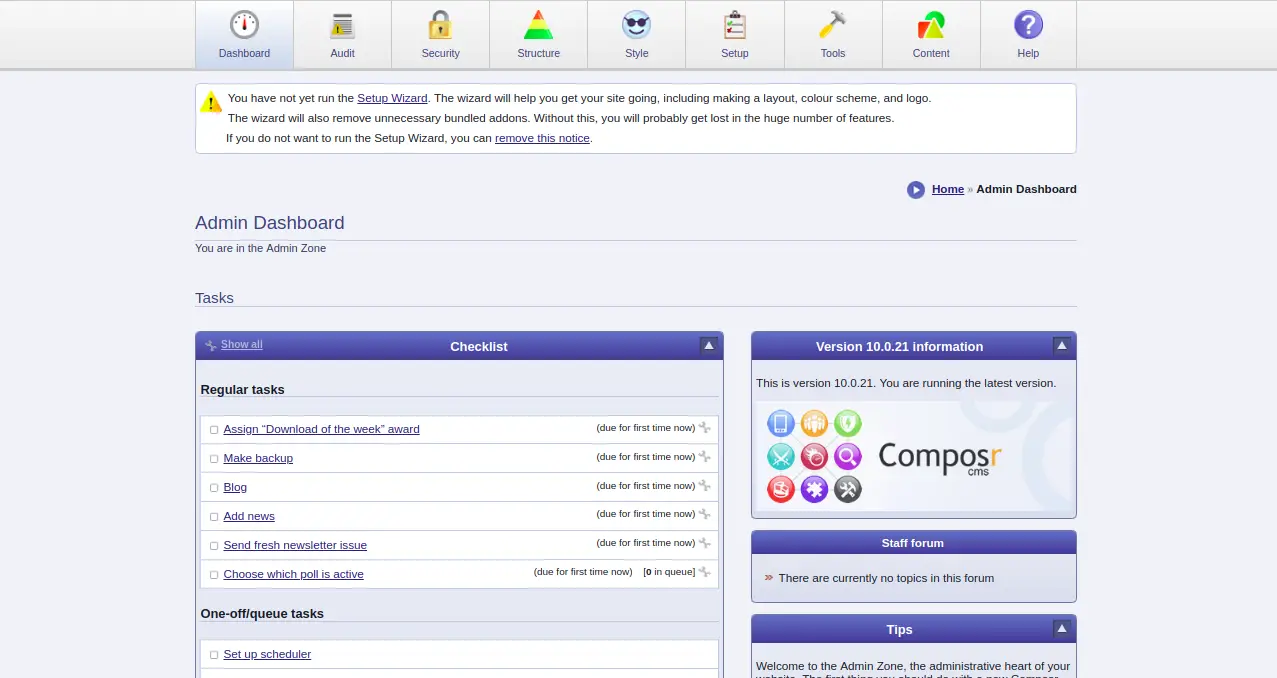Screen dimensions: 1277x678
Task: Switch to the Dashboard tab
Action: [244, 35]
